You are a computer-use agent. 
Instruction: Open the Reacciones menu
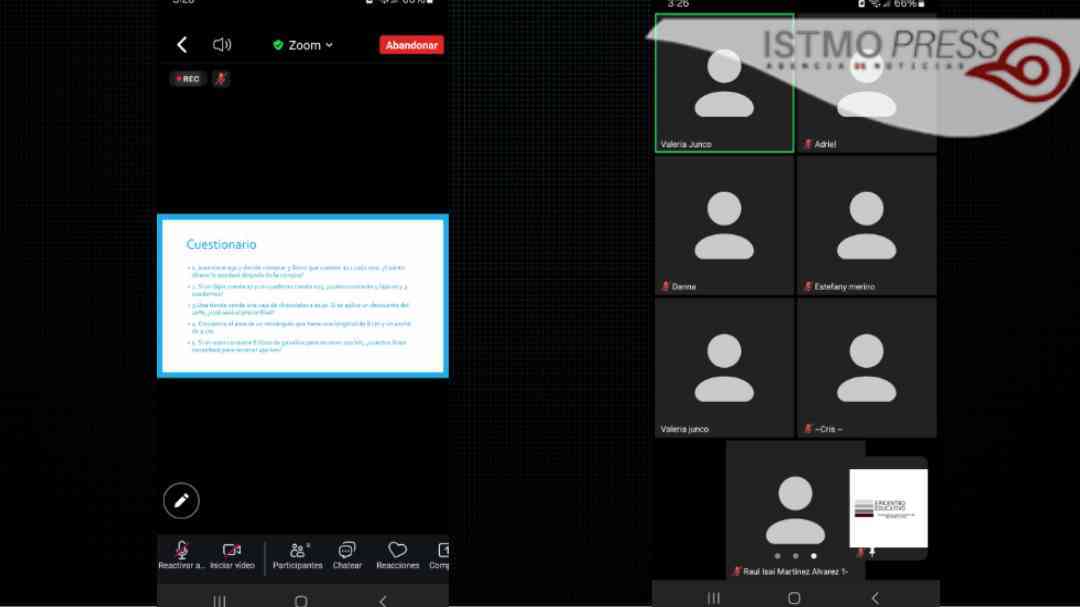click(397, 555)
